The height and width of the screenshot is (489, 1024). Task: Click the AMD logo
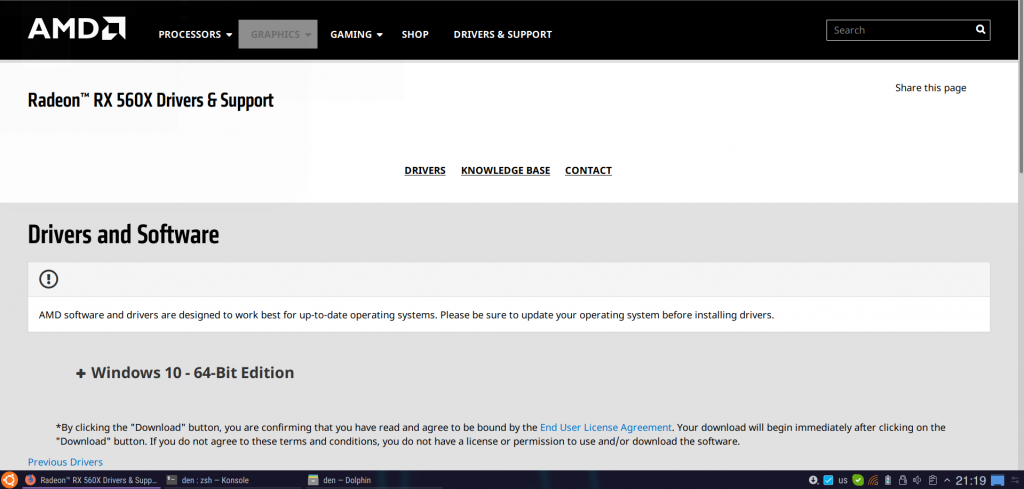(x=76, y=30)
